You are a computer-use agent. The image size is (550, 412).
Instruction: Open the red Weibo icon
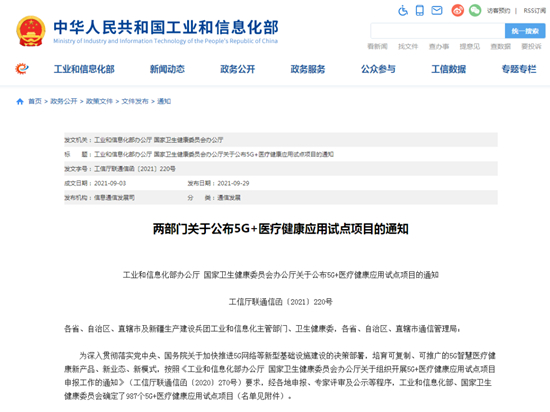click(x=457, y=10)
